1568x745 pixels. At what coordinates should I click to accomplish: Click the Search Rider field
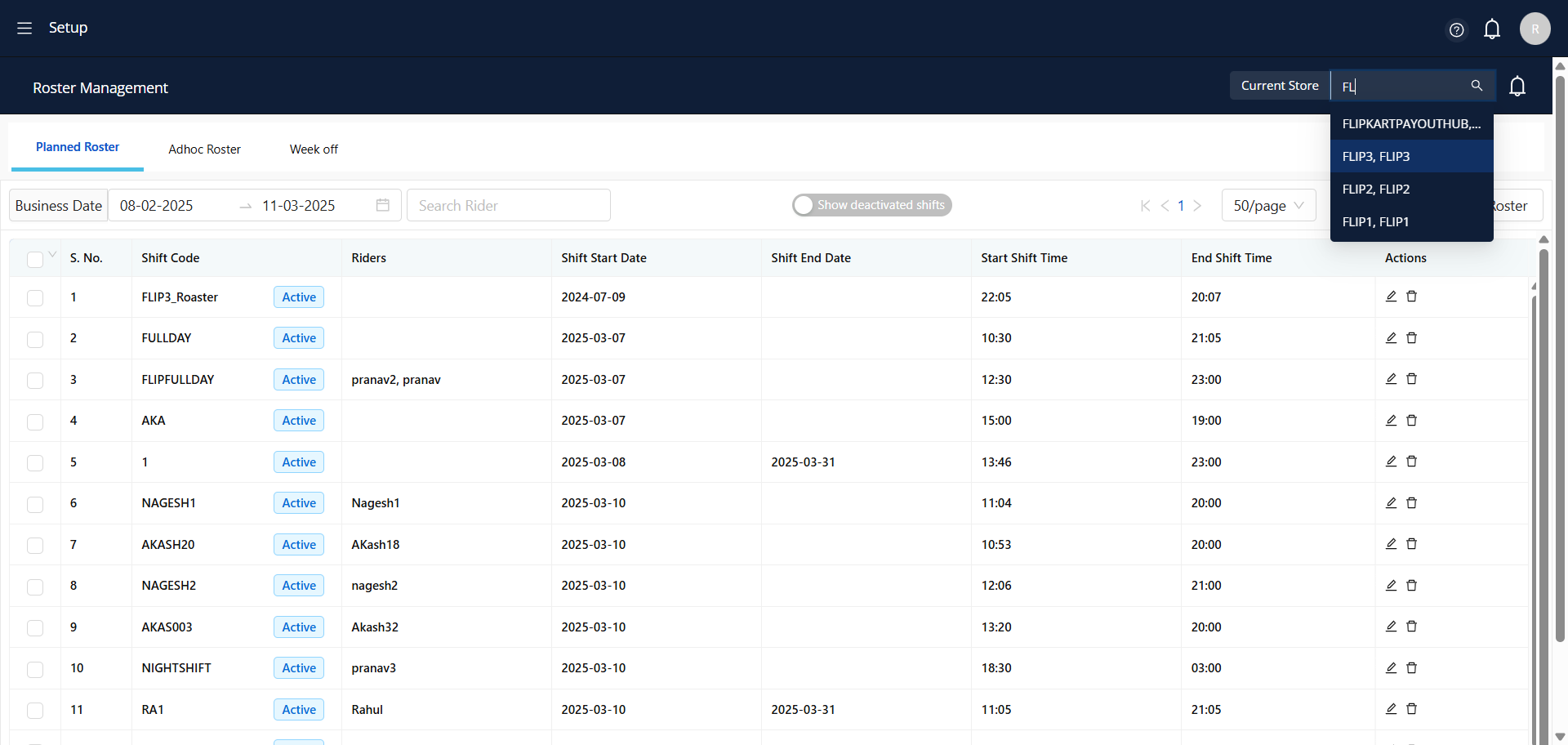[x=508, y=205]
